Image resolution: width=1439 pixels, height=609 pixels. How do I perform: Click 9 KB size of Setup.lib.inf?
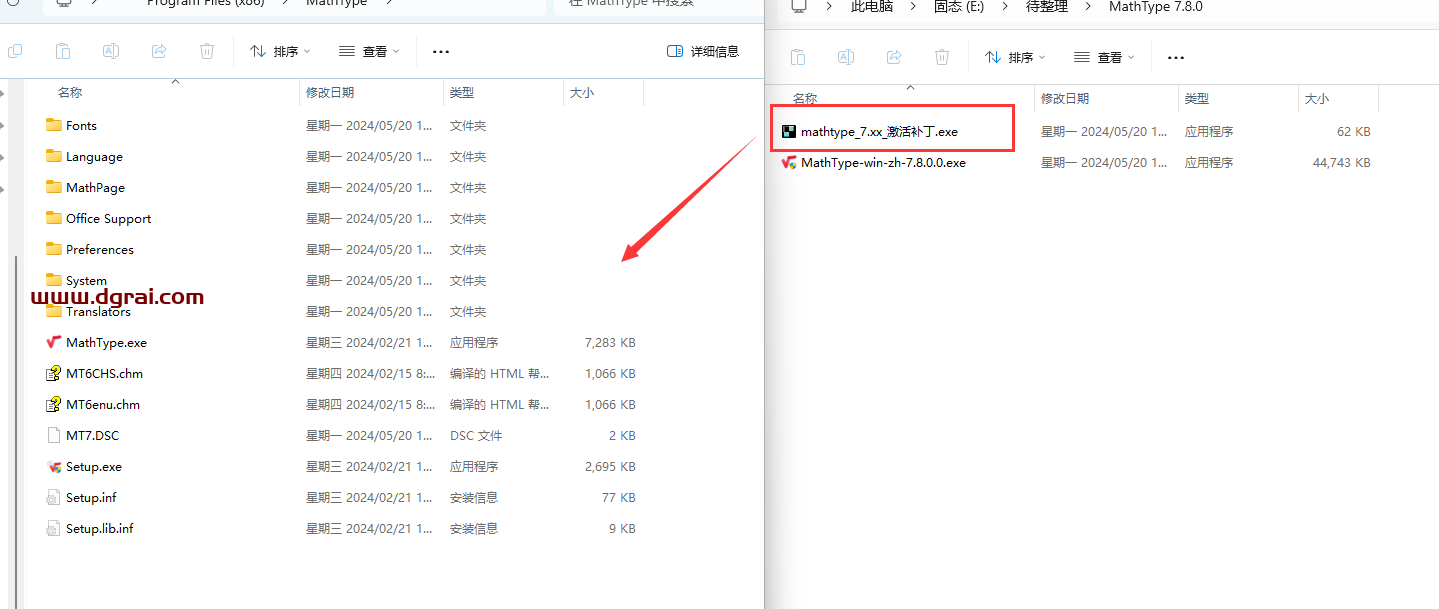[622, 528]
